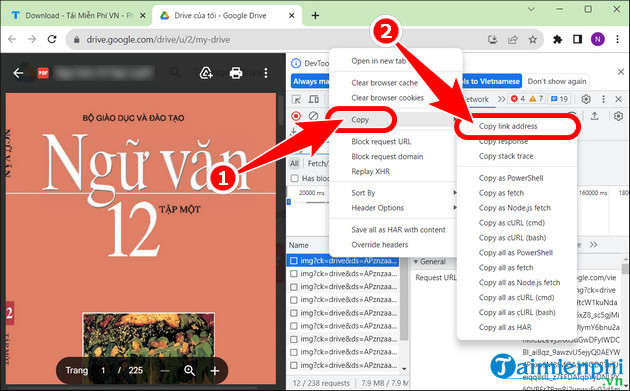Click the red PDF file icon

point(43,73)
